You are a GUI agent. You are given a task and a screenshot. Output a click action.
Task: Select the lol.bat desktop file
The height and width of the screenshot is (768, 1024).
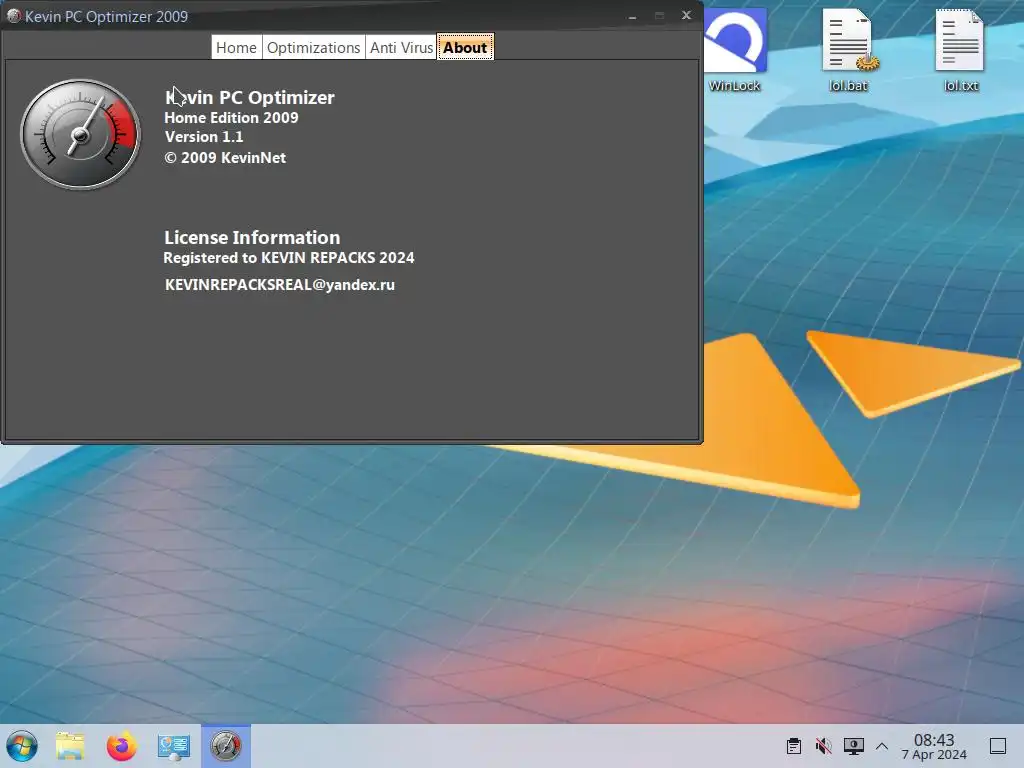click(x=849, y=50)
